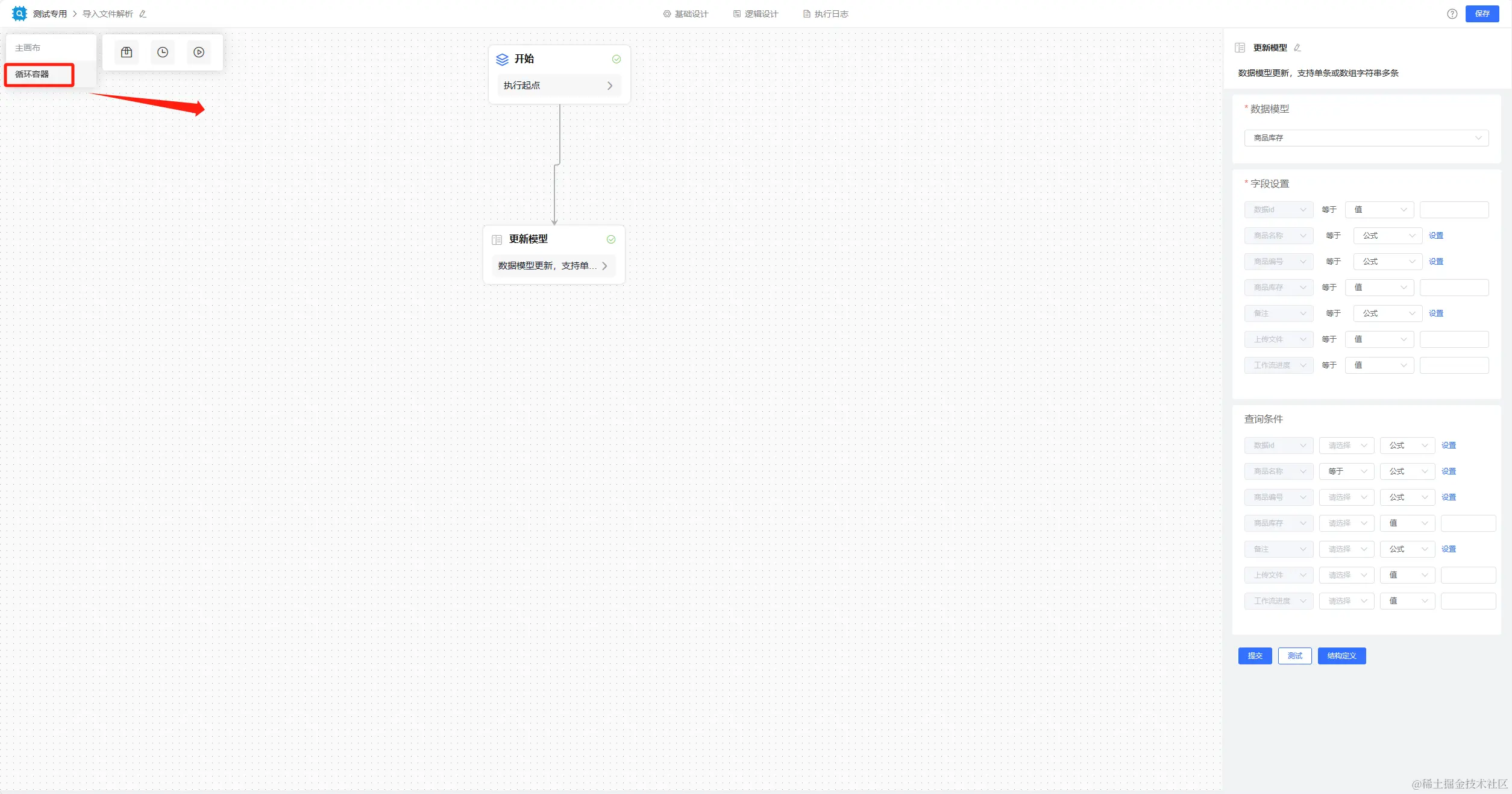Click the edit pencil beside the 更新模型 panel title
The image size is (1512, 794).
[x=1297, y=48]
